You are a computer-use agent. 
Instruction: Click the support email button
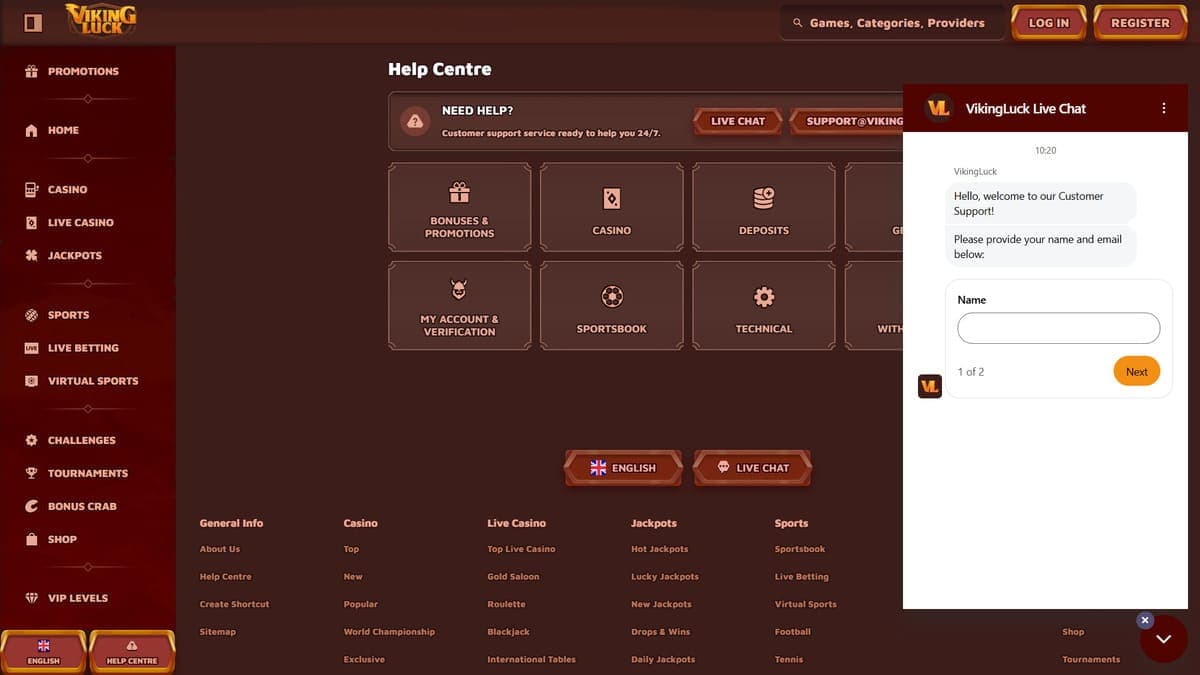tap(847, 121)
